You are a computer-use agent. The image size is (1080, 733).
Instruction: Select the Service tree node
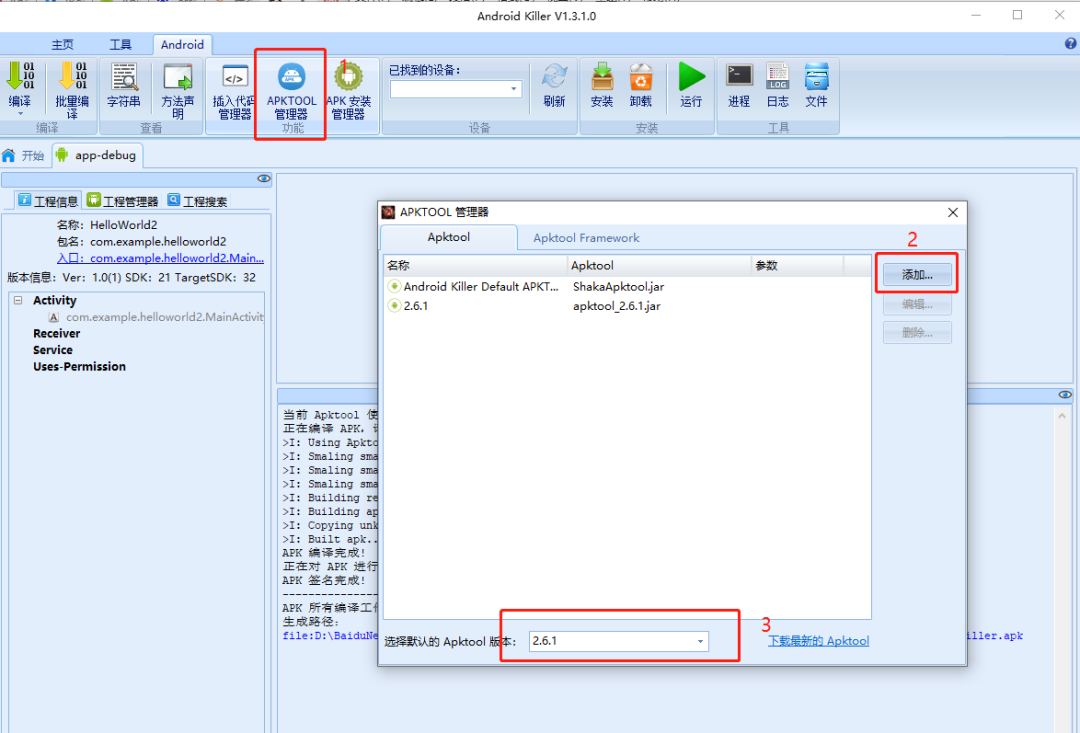coord(52,350)
